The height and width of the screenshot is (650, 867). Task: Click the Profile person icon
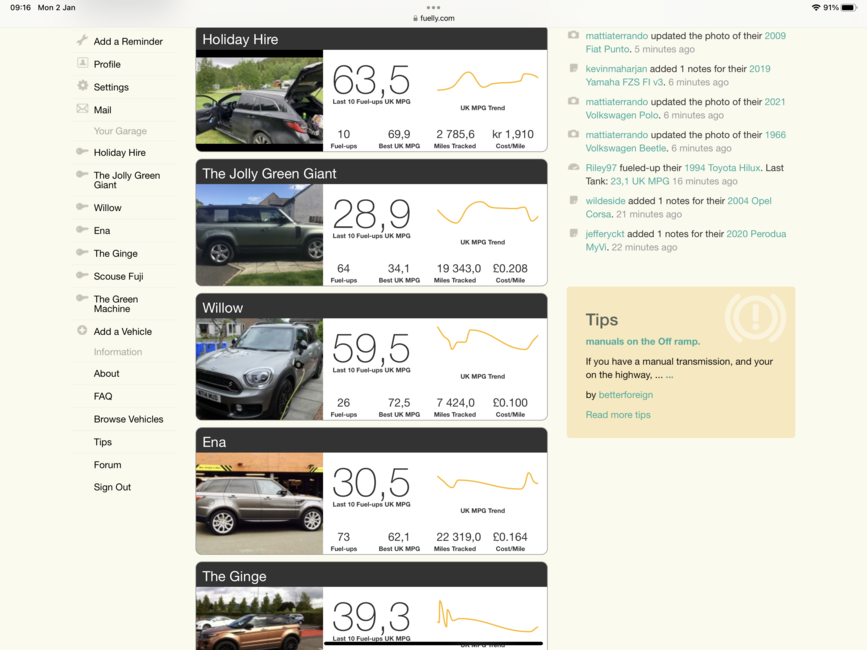click(82, 63)
